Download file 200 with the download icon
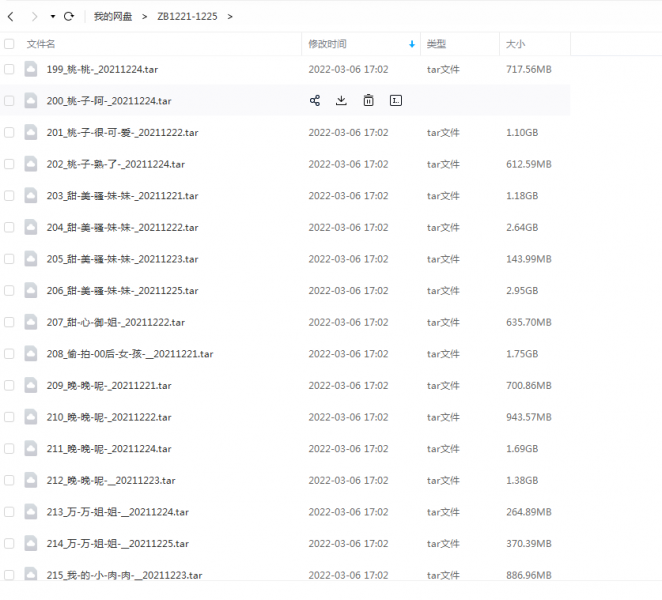Viewport: 662px width, 600px height. pos(341,101)
